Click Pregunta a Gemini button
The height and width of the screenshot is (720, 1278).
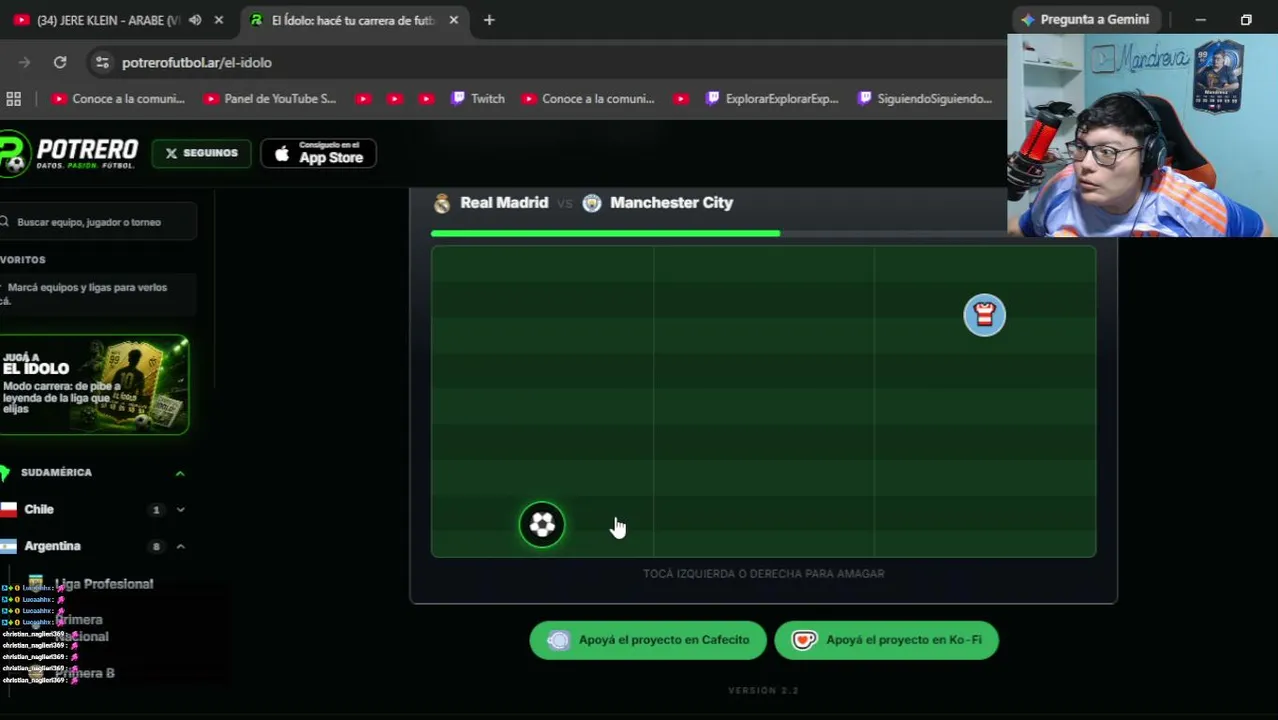point(1085,19)
